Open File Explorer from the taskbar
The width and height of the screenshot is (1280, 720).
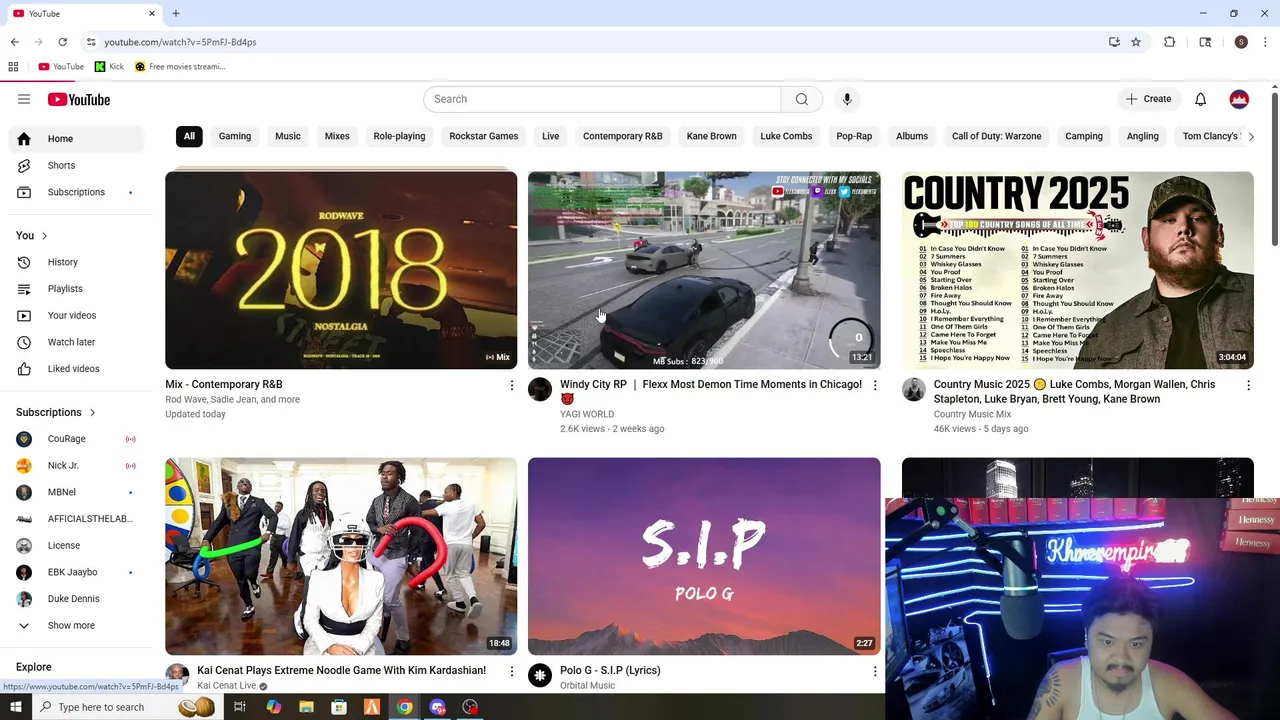[x=306, y=707]
